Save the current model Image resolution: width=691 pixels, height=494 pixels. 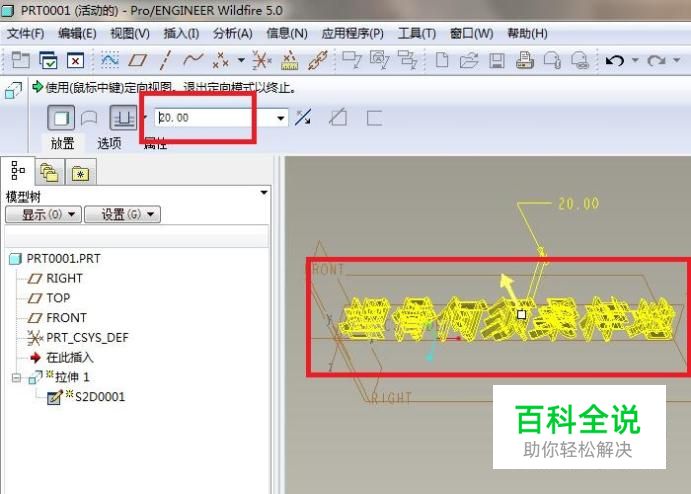[497, 60]
